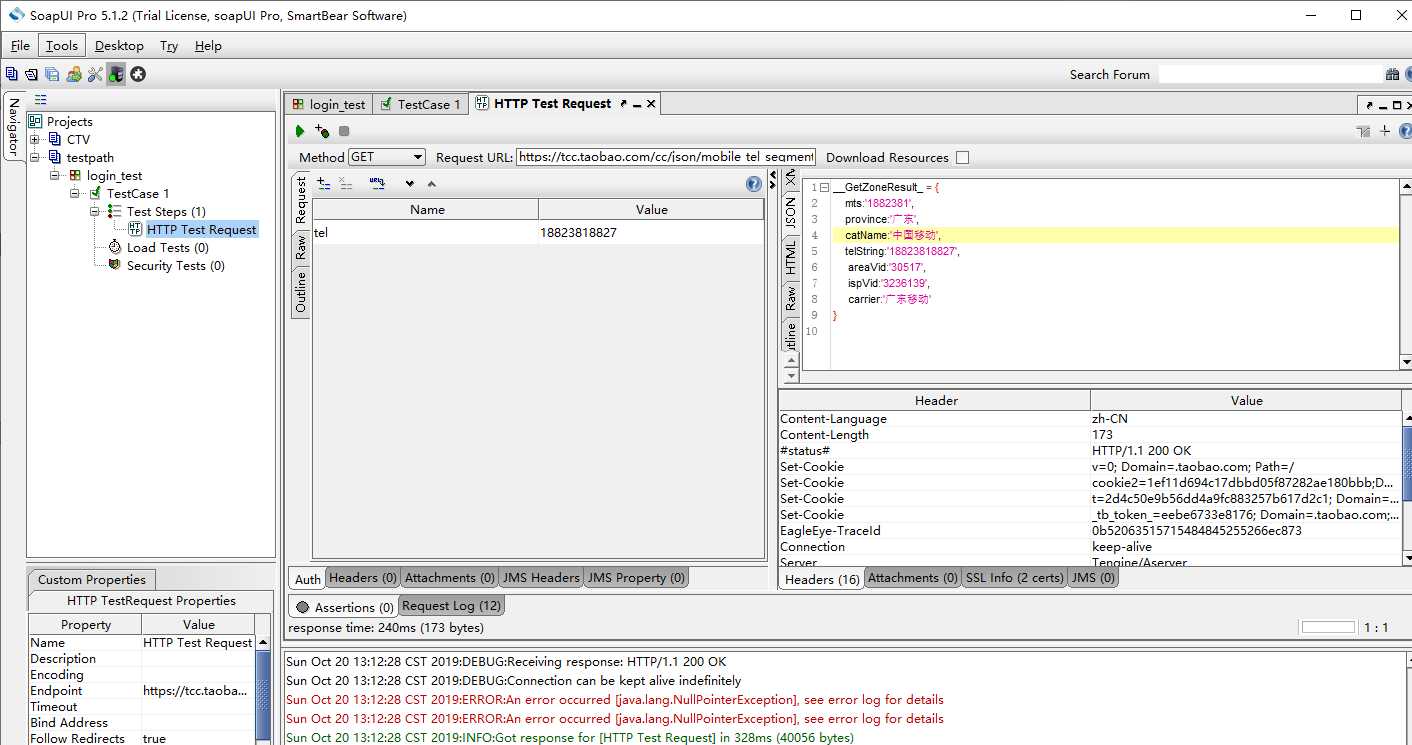Open the help icon above the parameters table
The height and width of the screenshot is (745, 1412).
(754, 184)
